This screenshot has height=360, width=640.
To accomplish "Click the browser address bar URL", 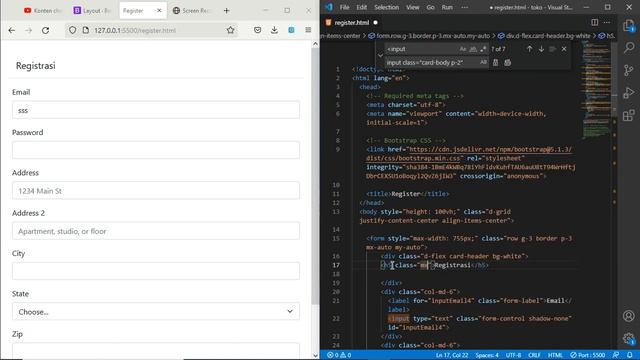I will click(x=135, y=30).
